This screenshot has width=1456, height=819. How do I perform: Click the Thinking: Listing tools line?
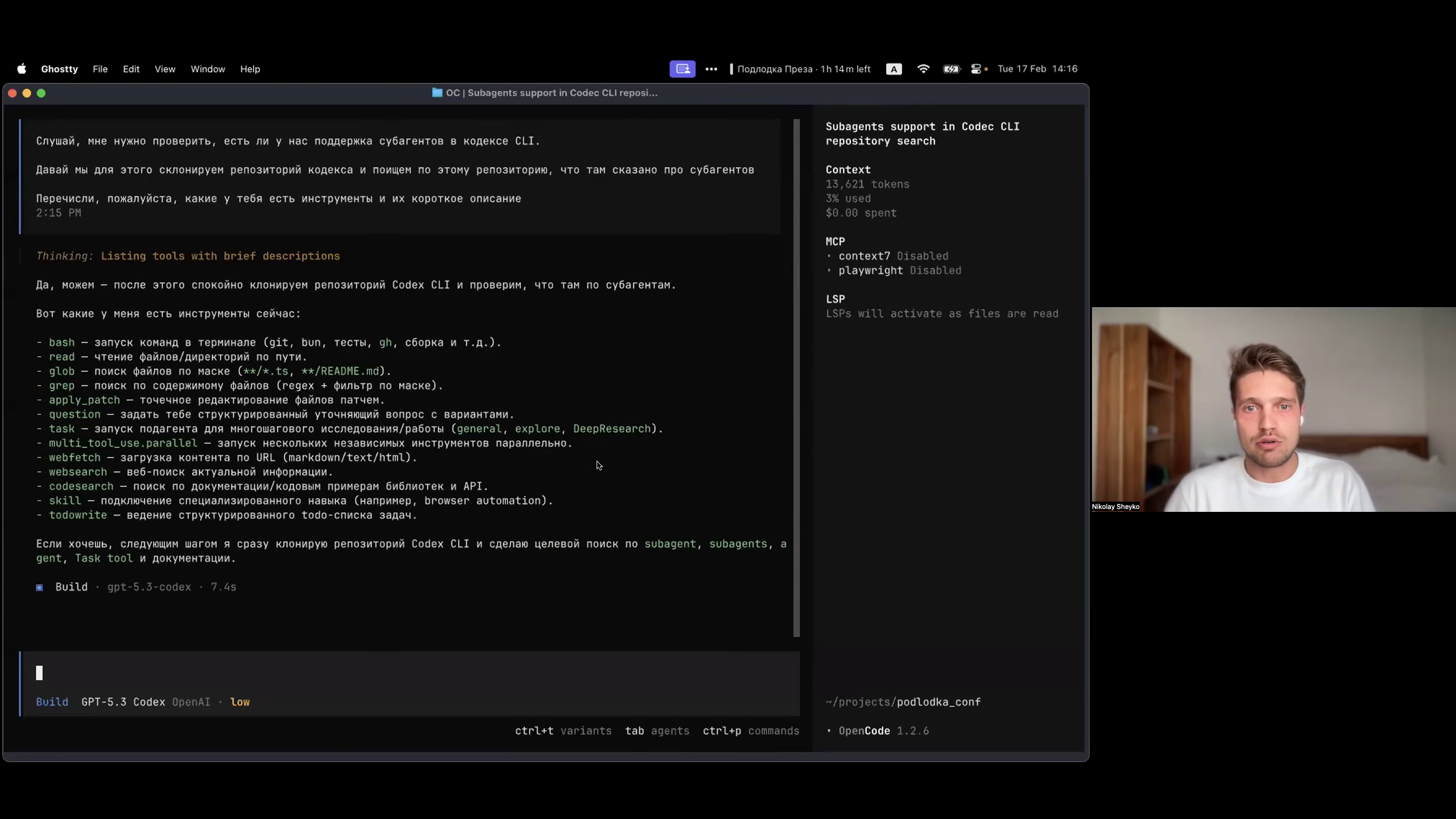[188, 256]
